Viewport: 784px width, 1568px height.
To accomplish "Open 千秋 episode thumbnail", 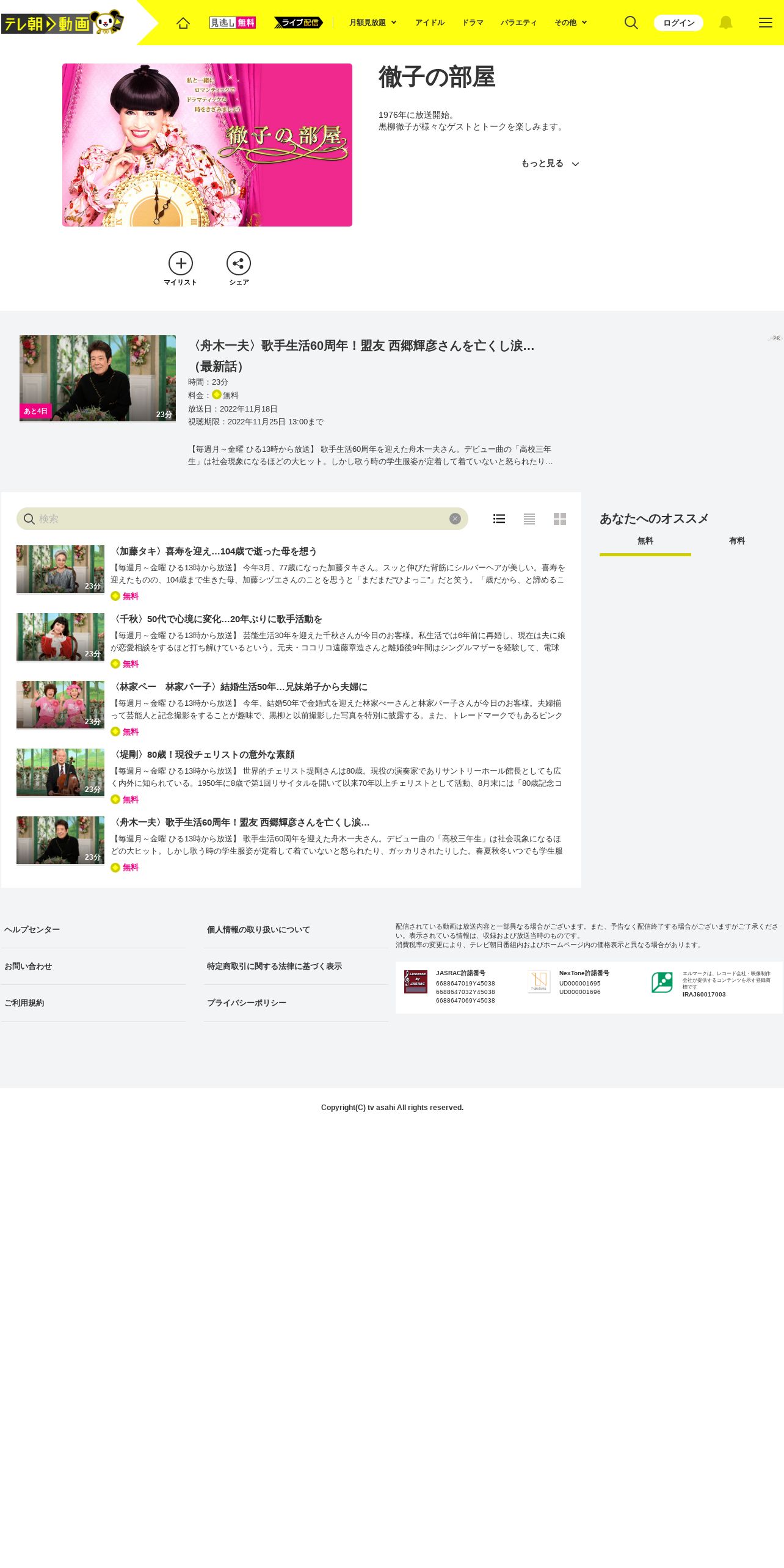I will 60,637.
